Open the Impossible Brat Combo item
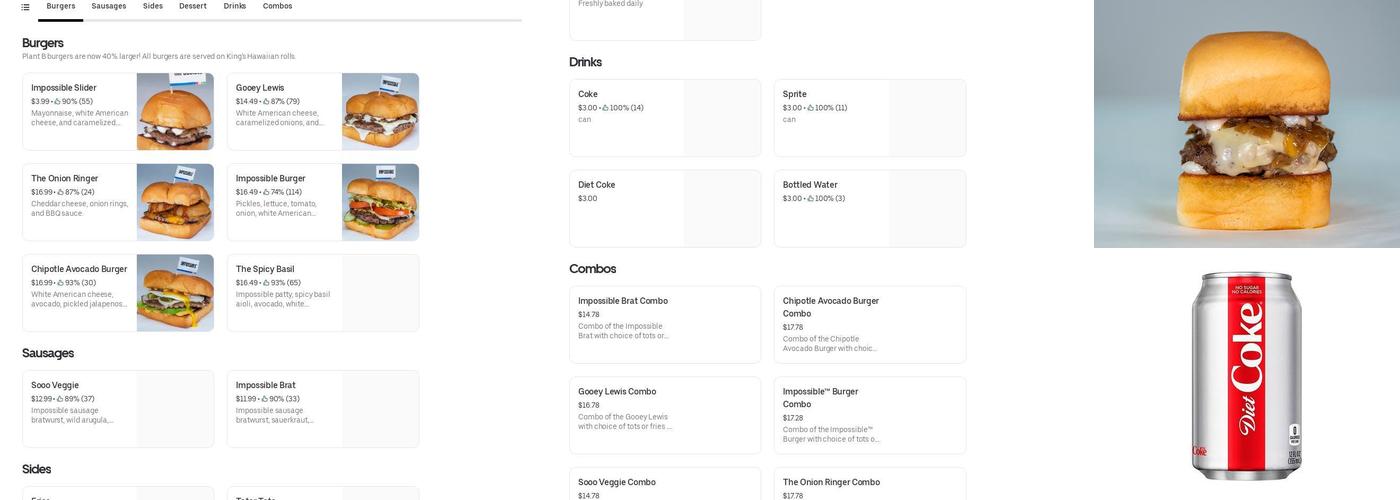1400x500 pixels. click(665, 325)
